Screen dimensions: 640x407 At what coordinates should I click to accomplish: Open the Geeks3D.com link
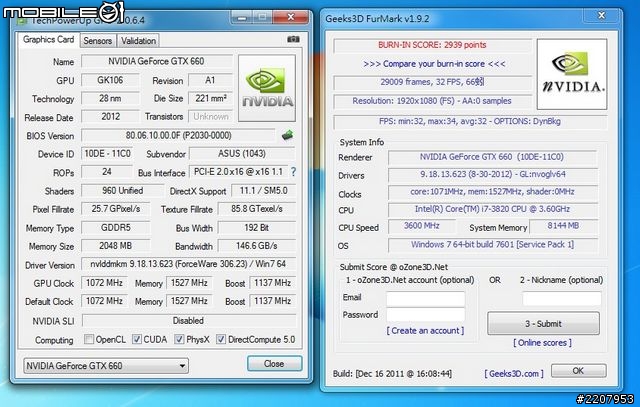(514, 373)
